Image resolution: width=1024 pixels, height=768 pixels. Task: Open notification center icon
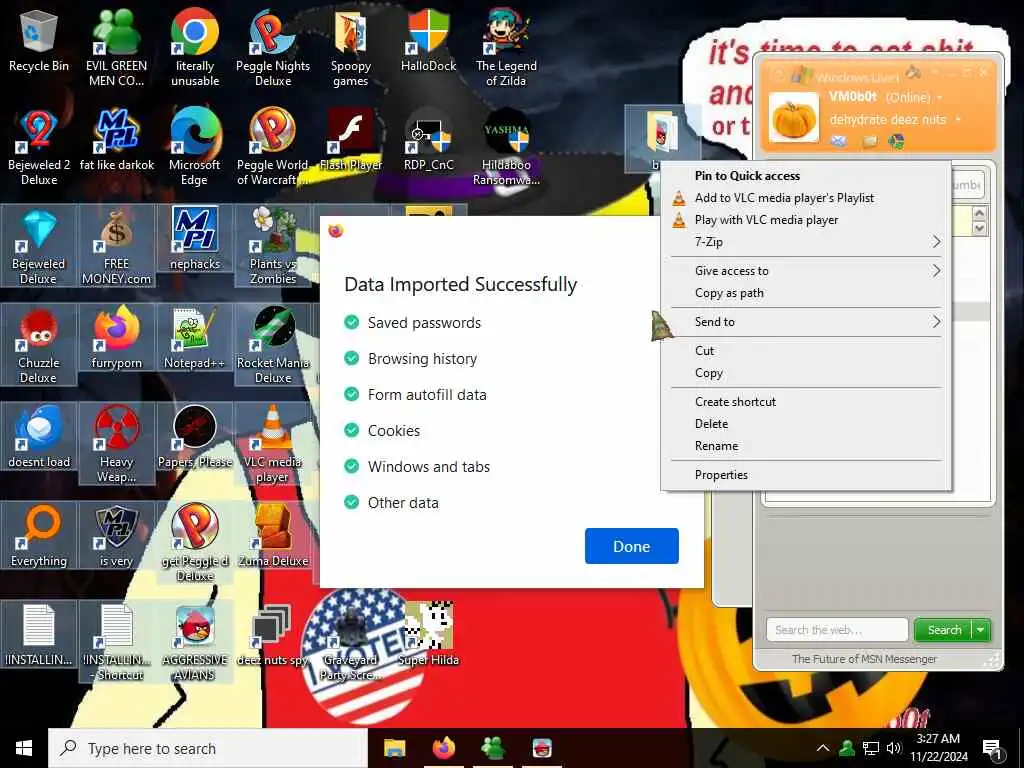(x=993, y=749)
